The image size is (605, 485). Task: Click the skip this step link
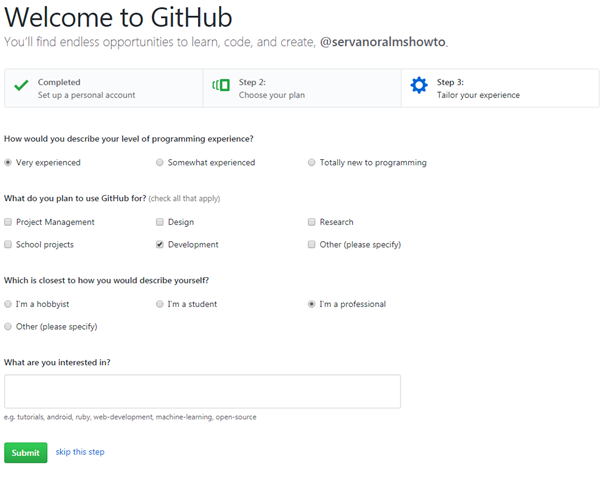click(80, 452)
